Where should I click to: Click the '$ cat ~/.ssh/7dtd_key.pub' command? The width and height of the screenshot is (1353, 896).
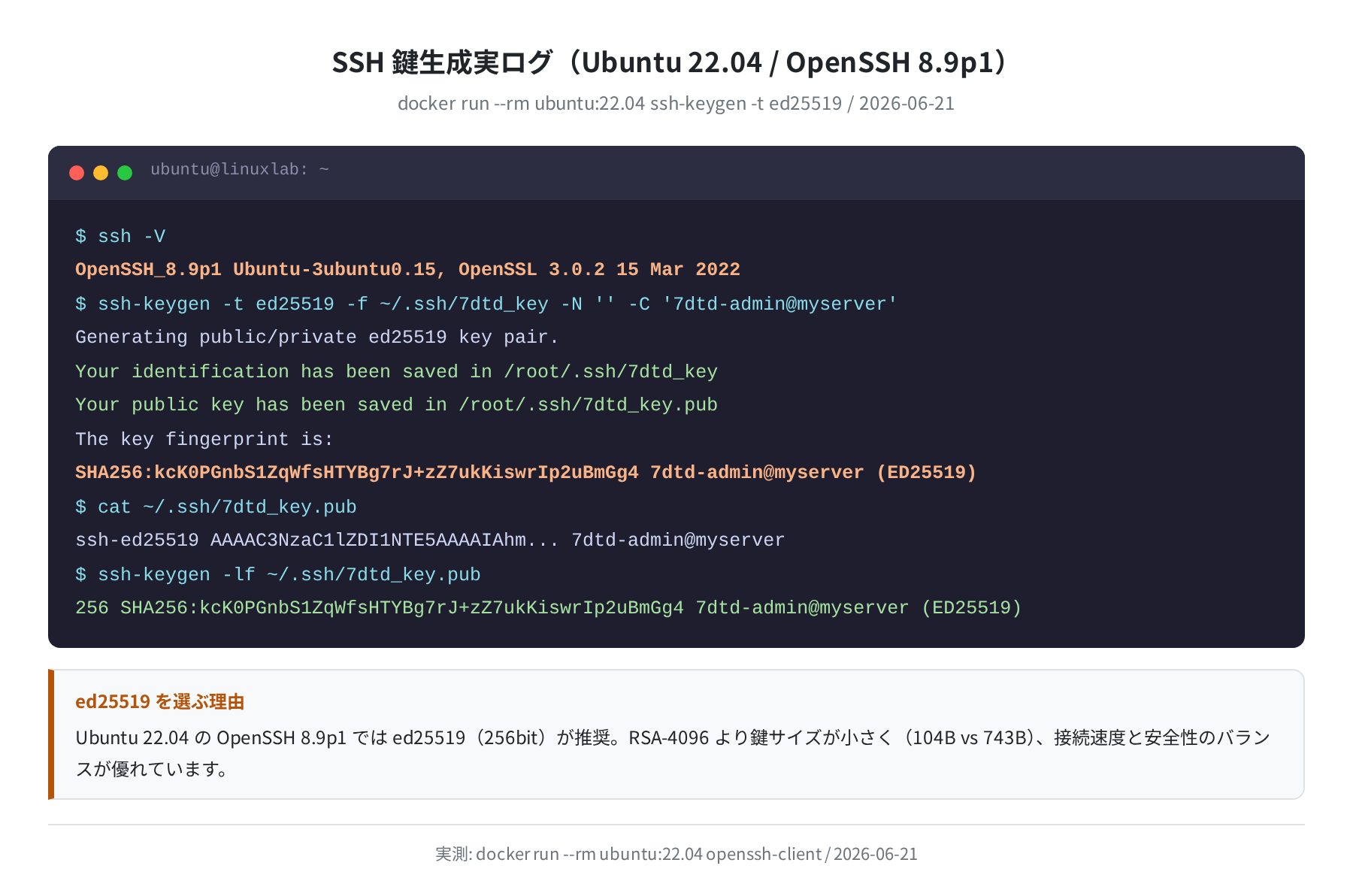(216, 507)
